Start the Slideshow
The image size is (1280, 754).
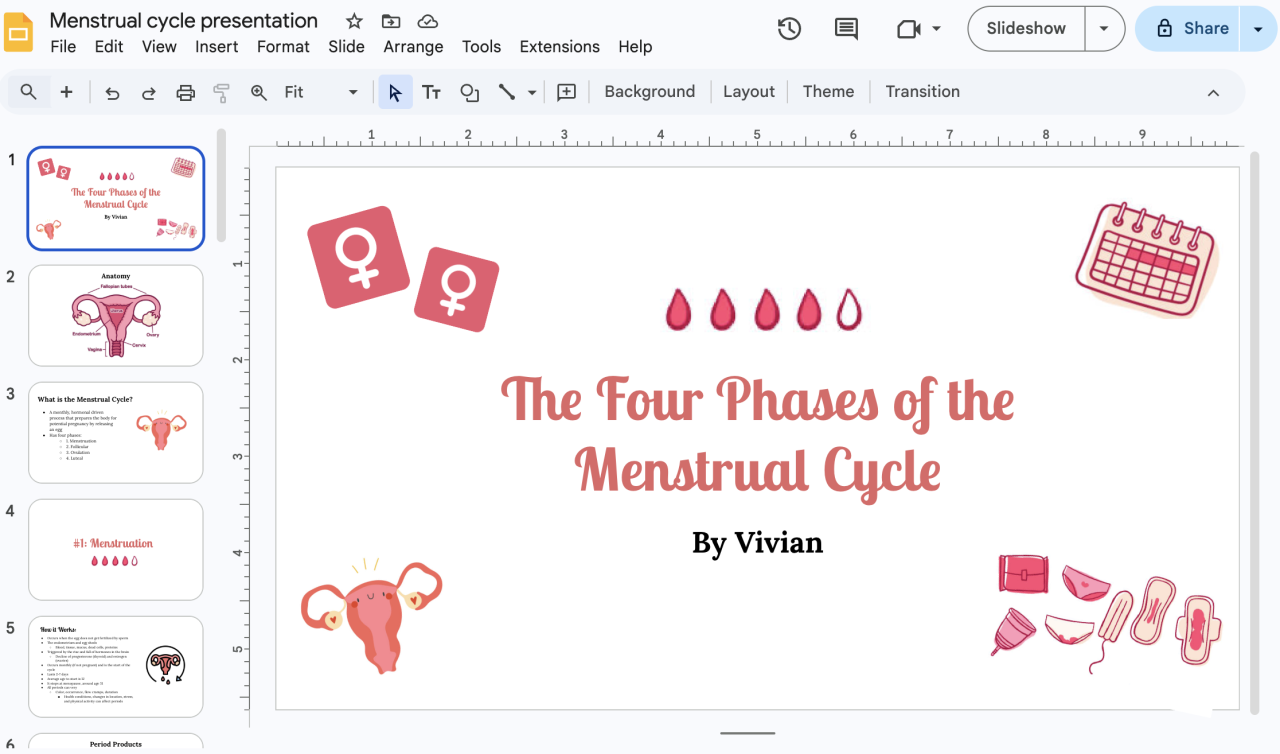click(1026, 29)
